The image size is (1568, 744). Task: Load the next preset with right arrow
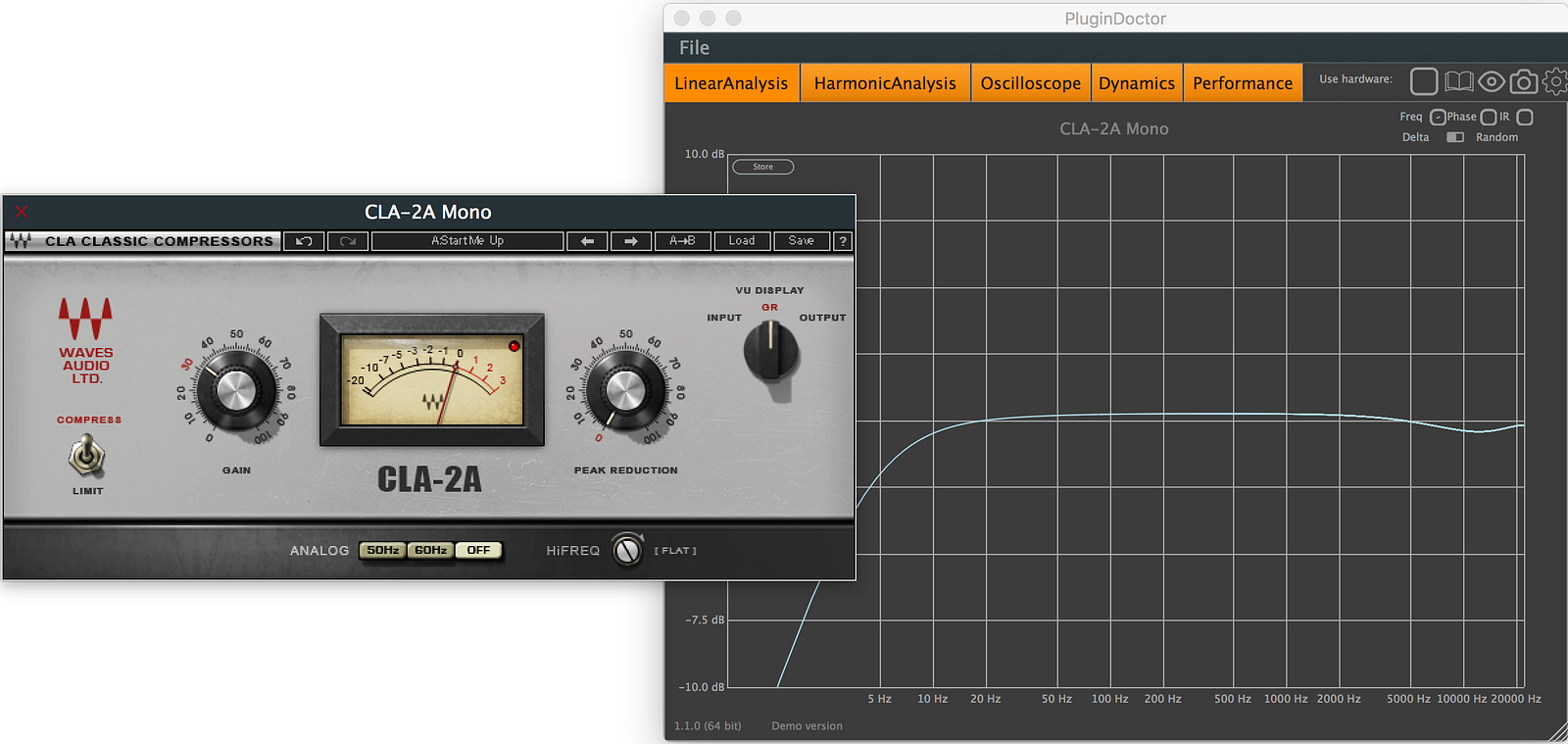631,241
